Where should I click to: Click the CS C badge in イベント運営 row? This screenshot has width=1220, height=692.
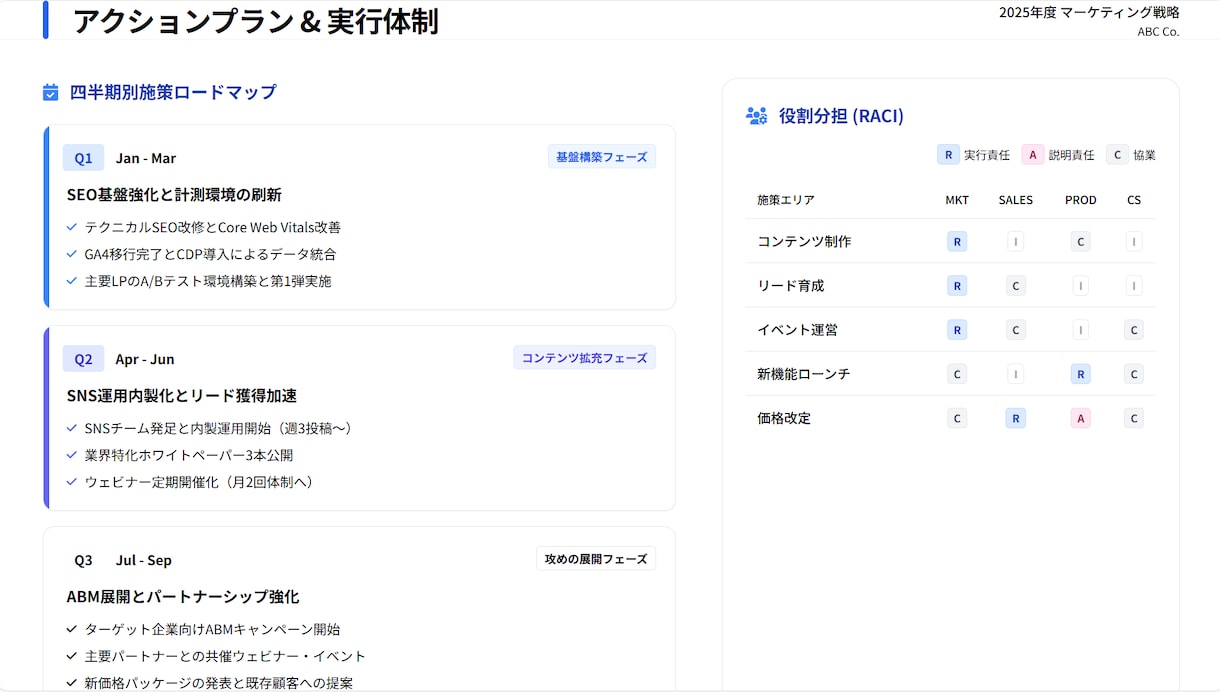tap(1134, 330)
